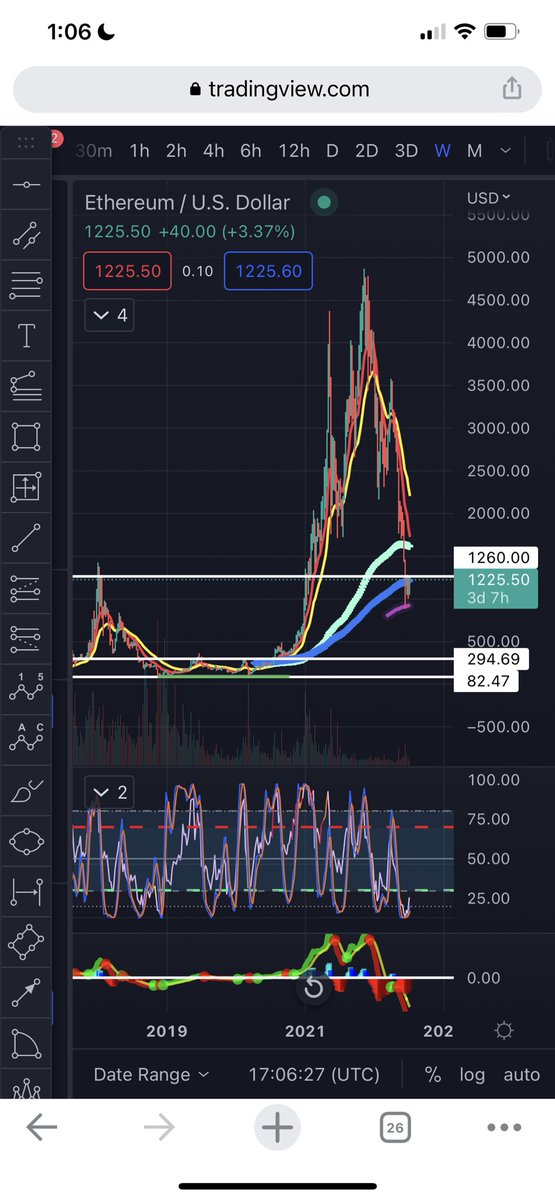Screen dimensions: 555x1200
Task: Select the price range measure tool
Action: click(x=26, y=488)
